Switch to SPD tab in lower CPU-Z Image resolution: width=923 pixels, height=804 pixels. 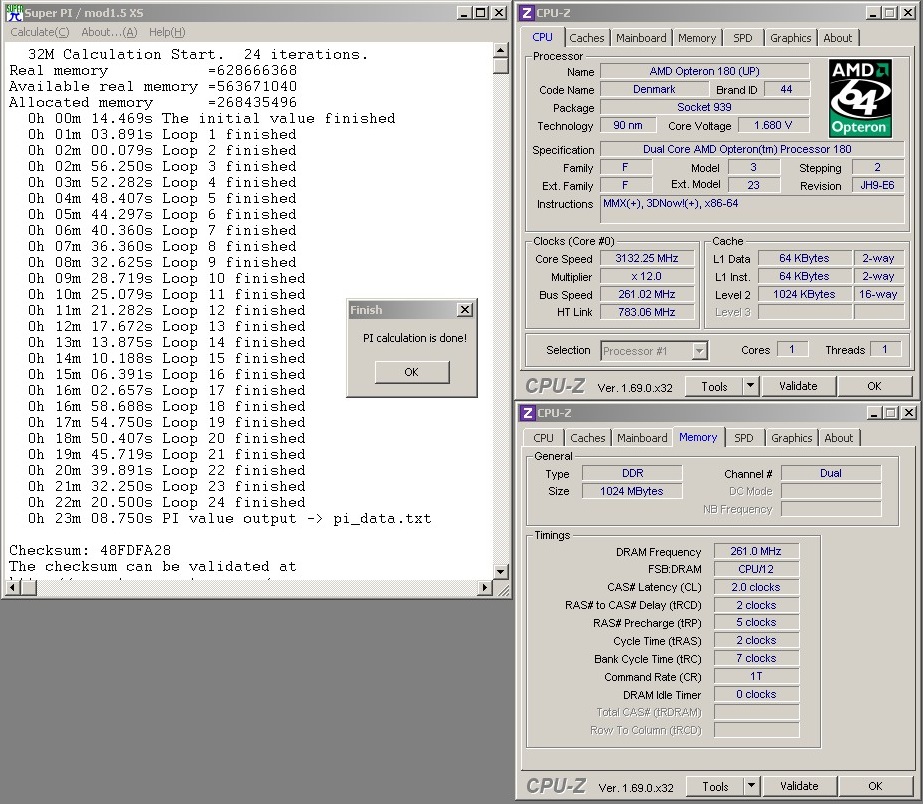(743, 438)
